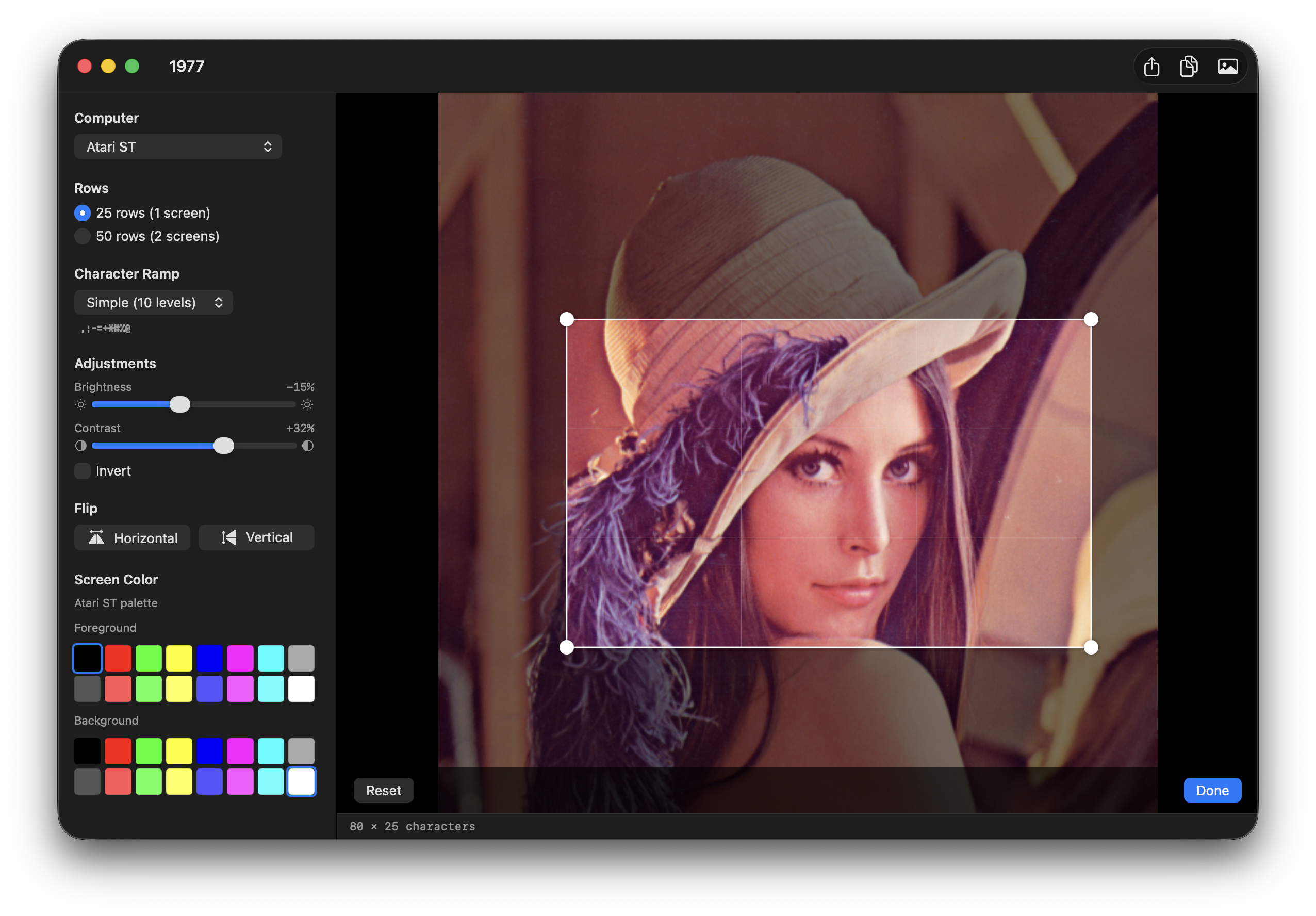Open the Character Ramp dropdown showing Simple (10 levels)

click(154, 302)
